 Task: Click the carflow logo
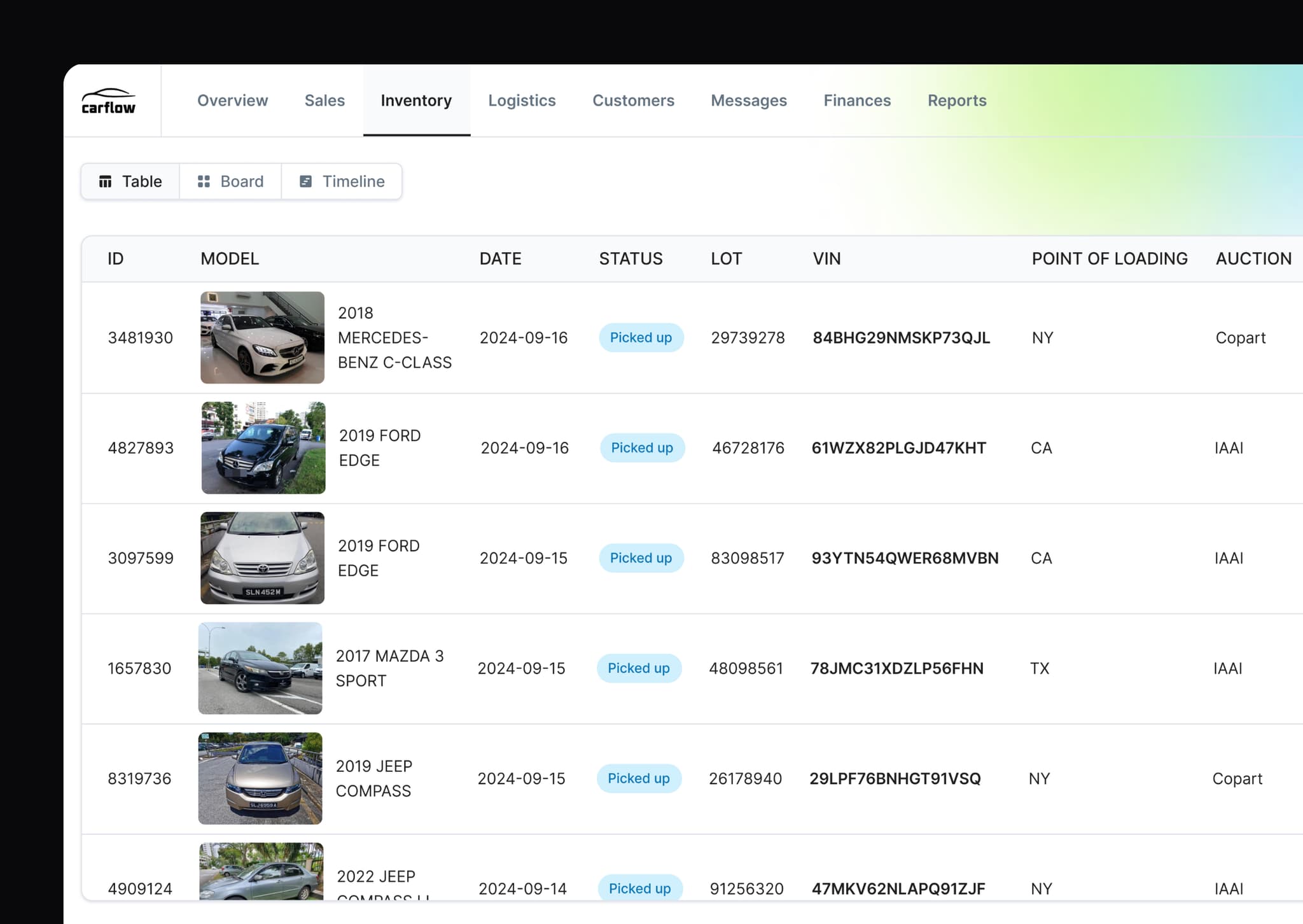pyautogui.click(x=109, y=101)
